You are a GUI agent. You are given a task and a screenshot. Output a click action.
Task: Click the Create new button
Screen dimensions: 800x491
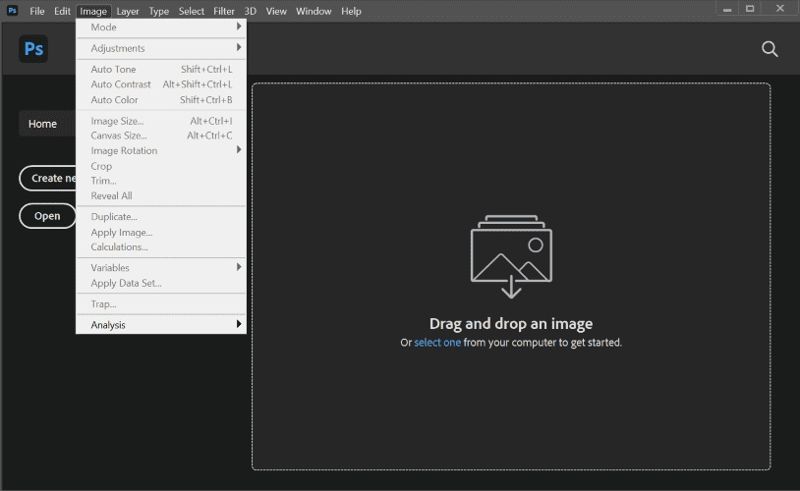click(x=48, y=178)
